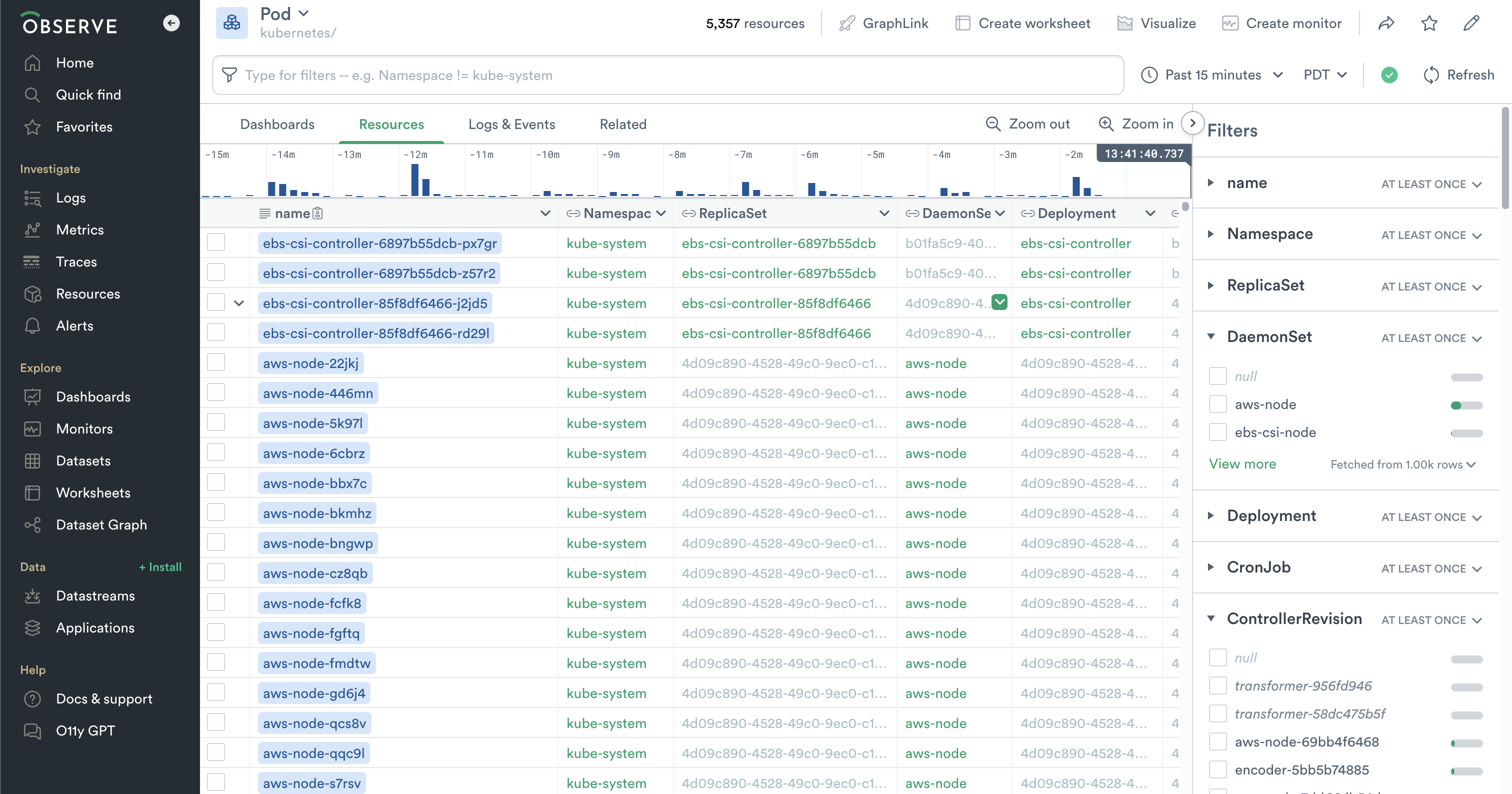Collapse the left sidebar with arrow icon
Image resolution: width=1512 pixels, height=794 pixels.
pos(171,23)
